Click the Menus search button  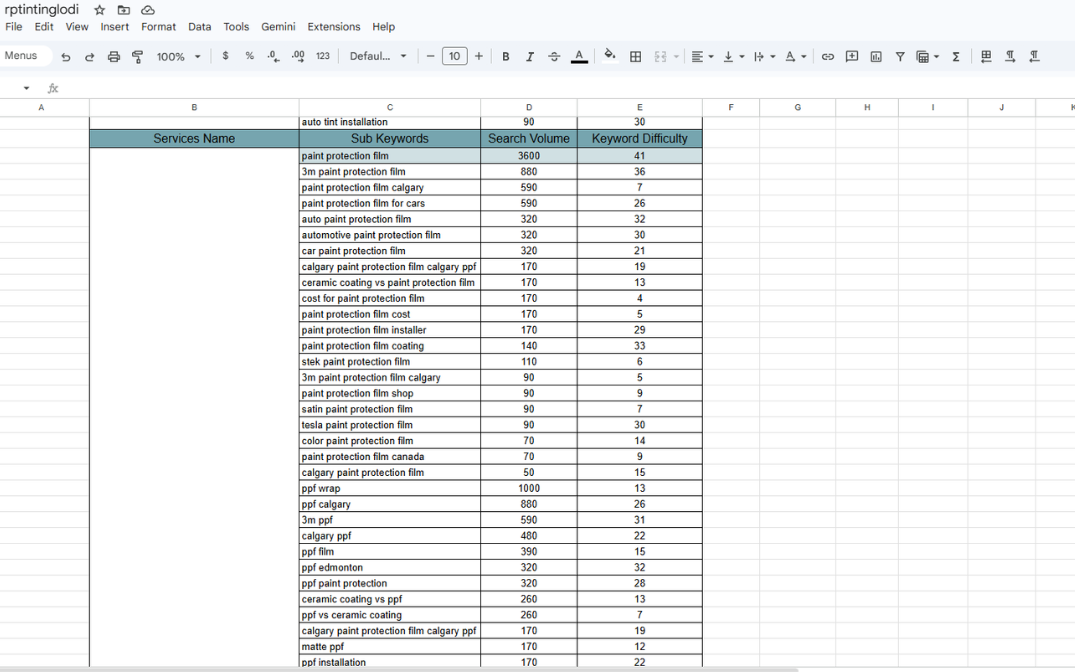(22, 56)
